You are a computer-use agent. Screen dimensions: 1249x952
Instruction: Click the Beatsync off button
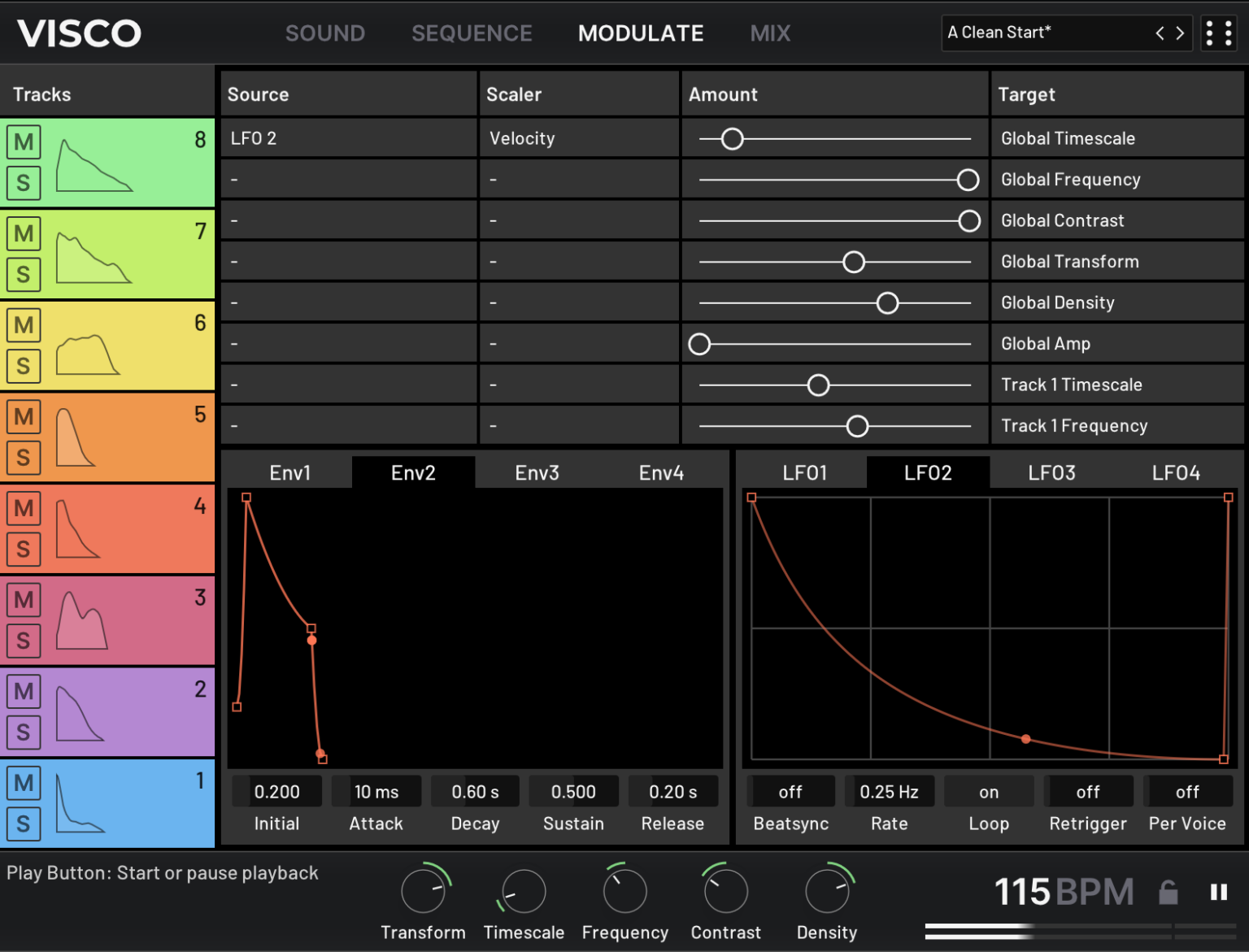pyautogui.click(x=790, y=792)
